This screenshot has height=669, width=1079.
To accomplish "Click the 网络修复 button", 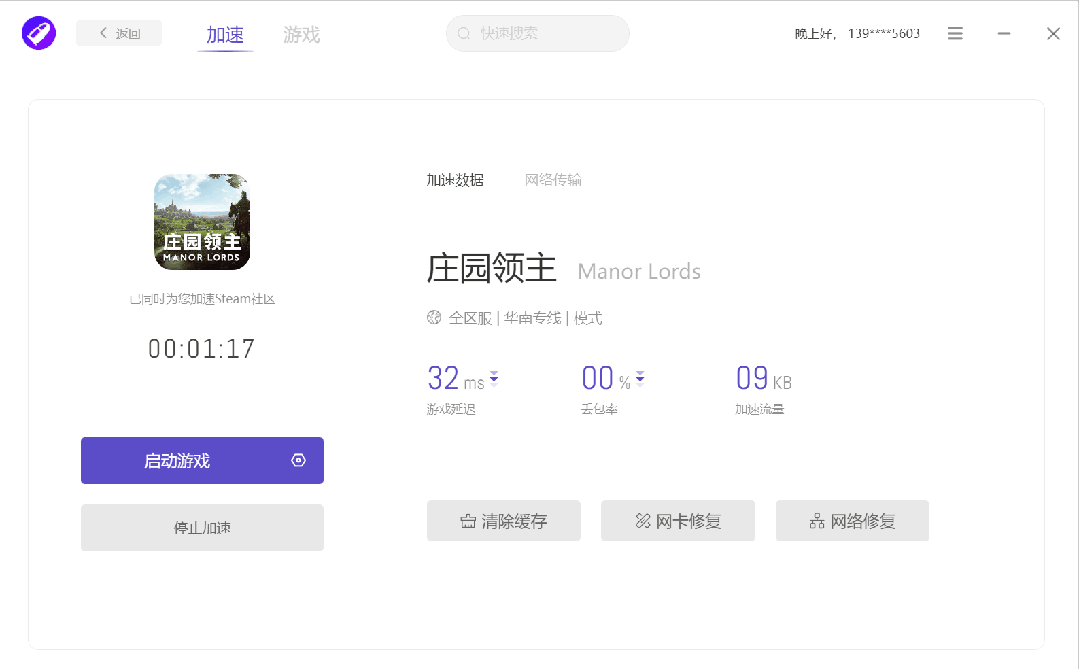I will pyautogui.click(x=852, y=521).
